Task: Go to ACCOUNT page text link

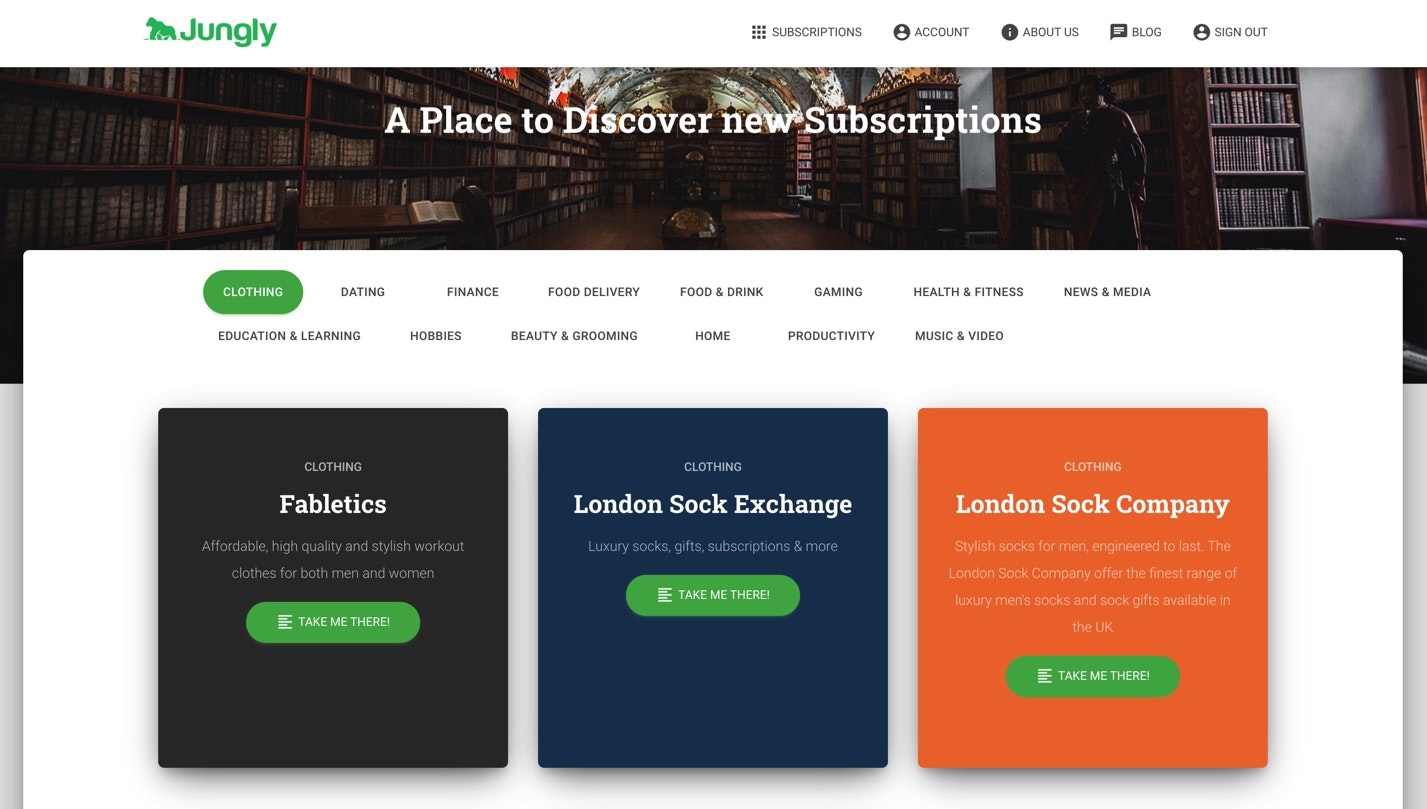Action: pos(941,32)
